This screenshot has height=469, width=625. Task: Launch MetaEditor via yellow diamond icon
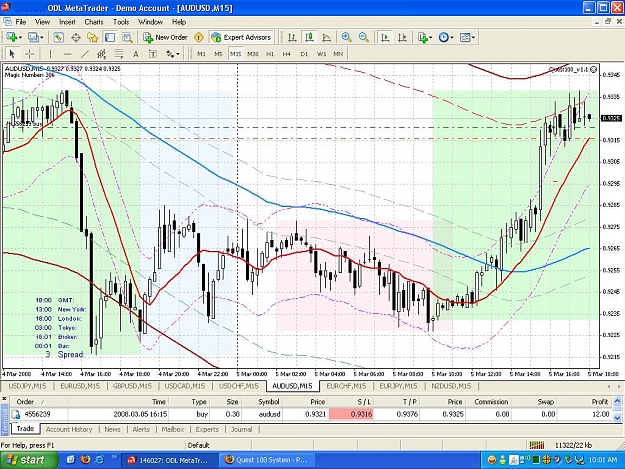[x=199, y=37]
